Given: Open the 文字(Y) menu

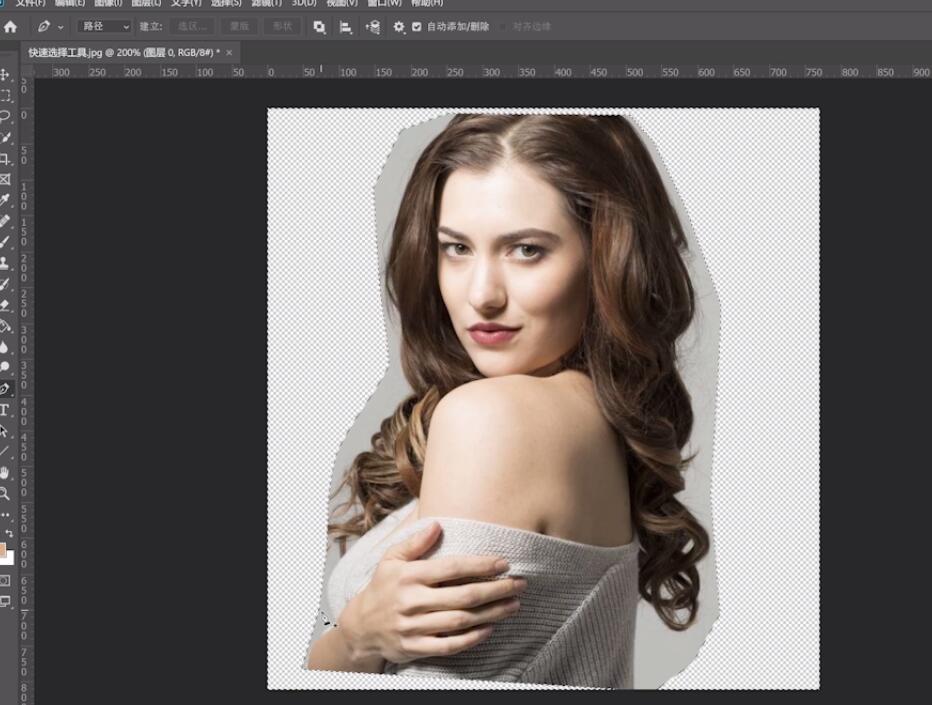Looking at the screenshot, I should point(186,3).
